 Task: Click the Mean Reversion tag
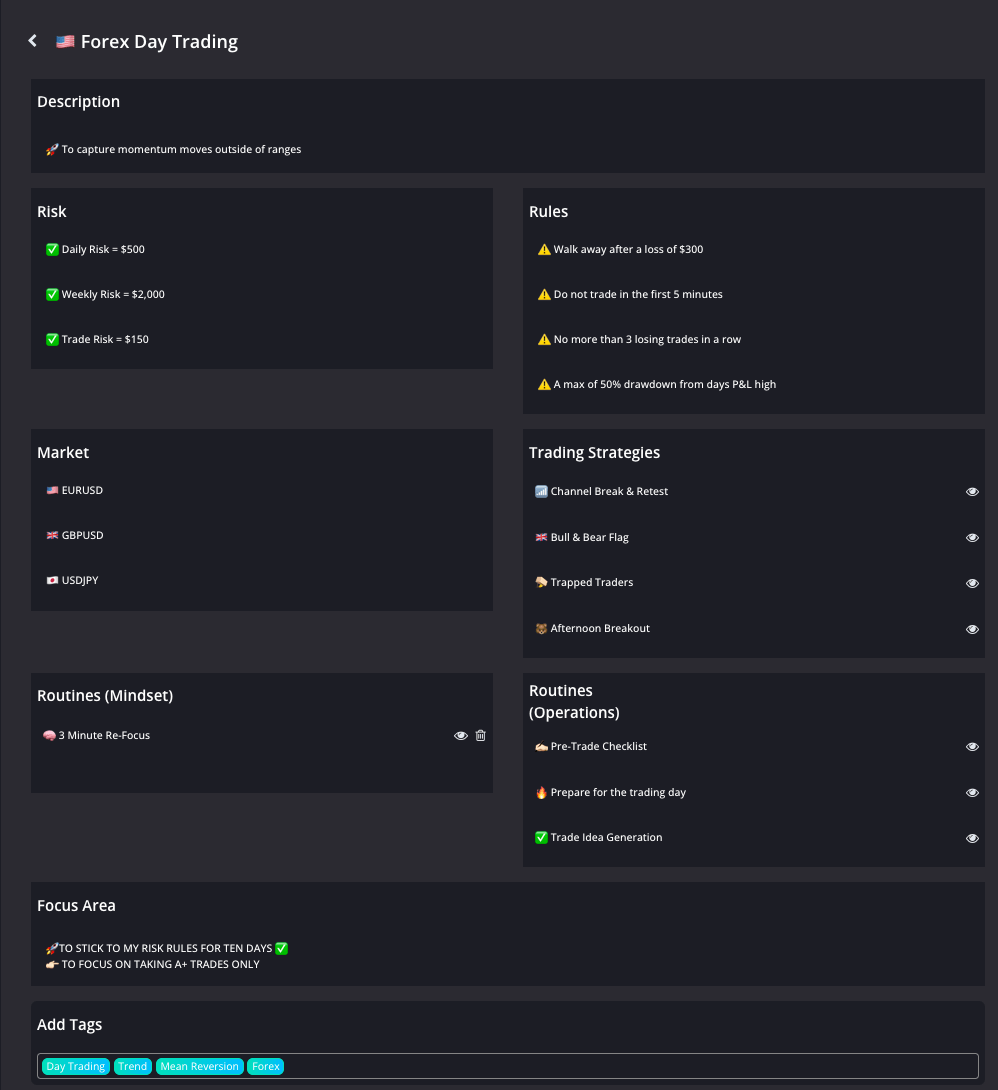[200, 1066]
